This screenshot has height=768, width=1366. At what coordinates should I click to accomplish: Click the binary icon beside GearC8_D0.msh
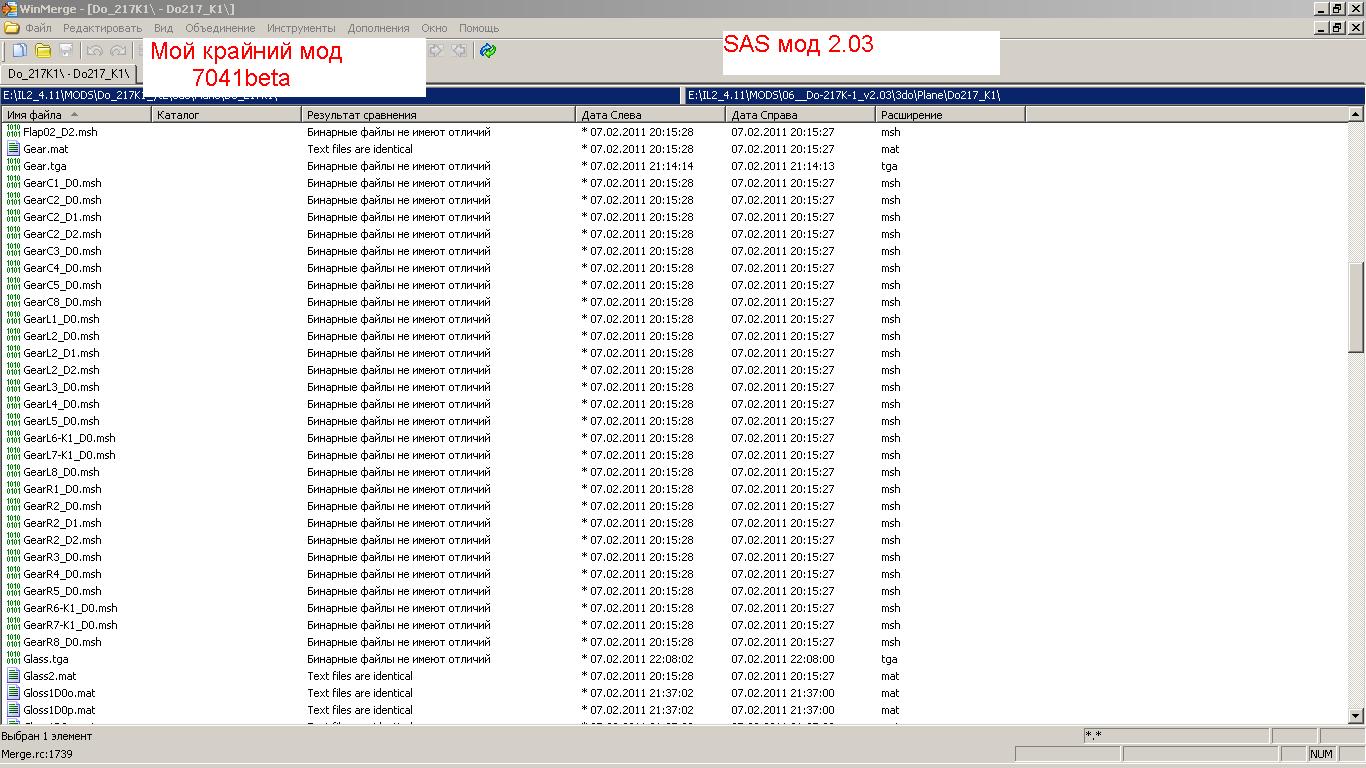pyautogui.click(x=14, y=302)
